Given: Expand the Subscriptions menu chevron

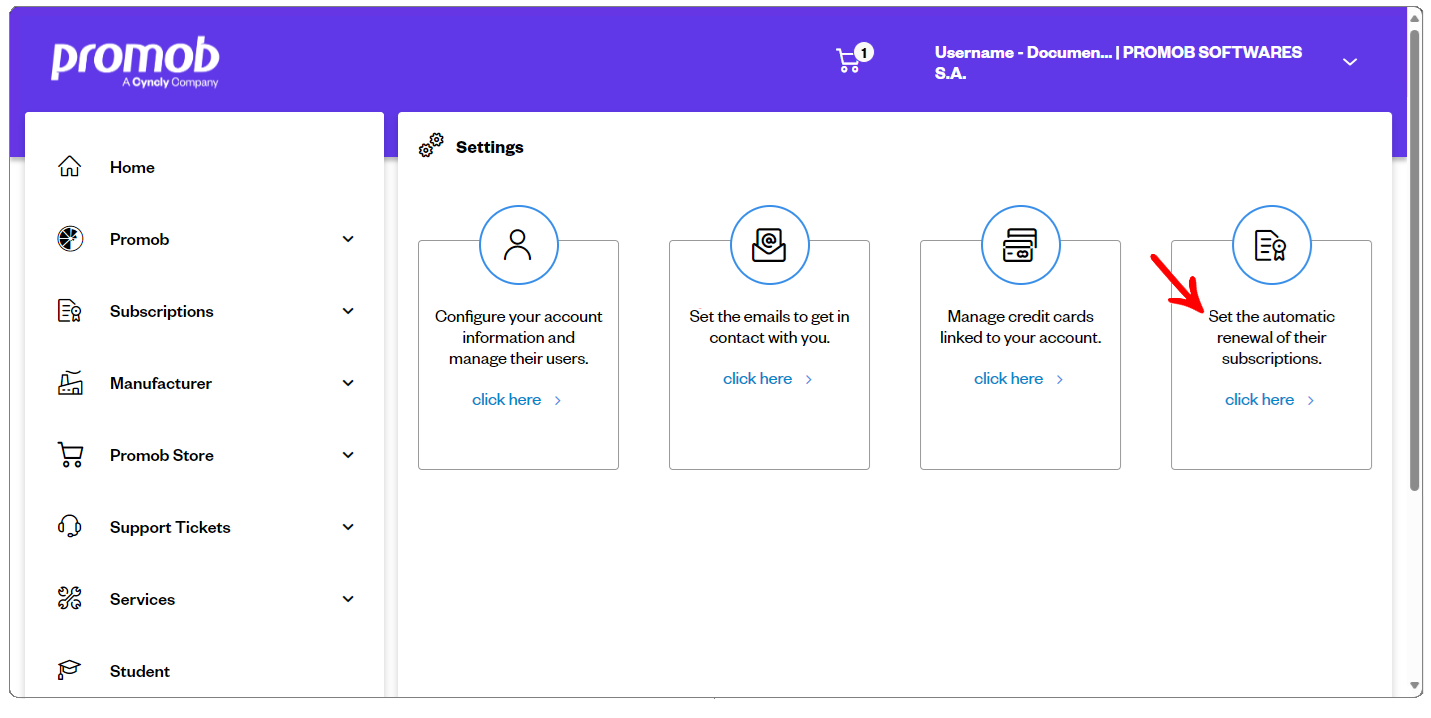Looking at the screenshot, I should 348,311.
